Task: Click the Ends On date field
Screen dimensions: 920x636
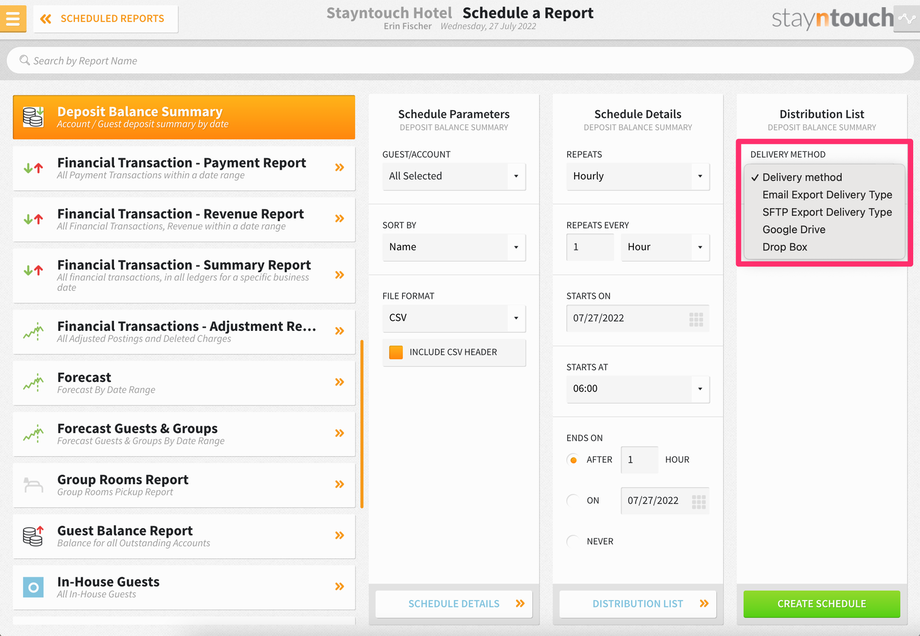Action: pos(665,500)
